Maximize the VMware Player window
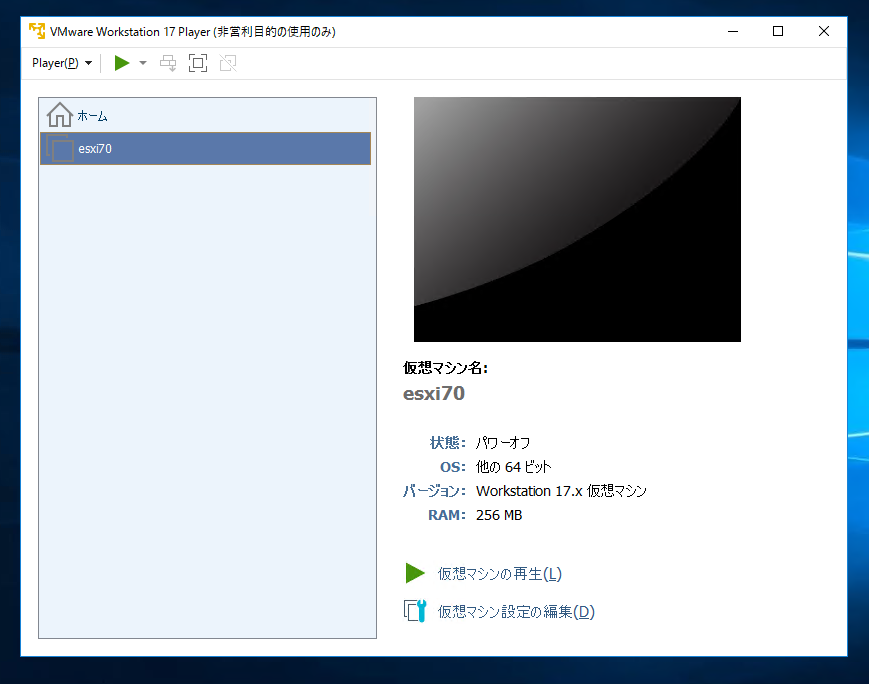This screenshot has height=684, width=869. tap(778, 32)
